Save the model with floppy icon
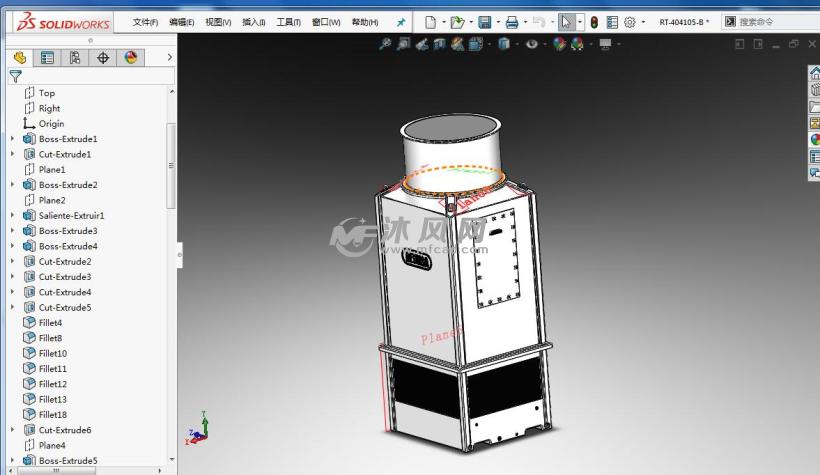 (x=485, y=22)
